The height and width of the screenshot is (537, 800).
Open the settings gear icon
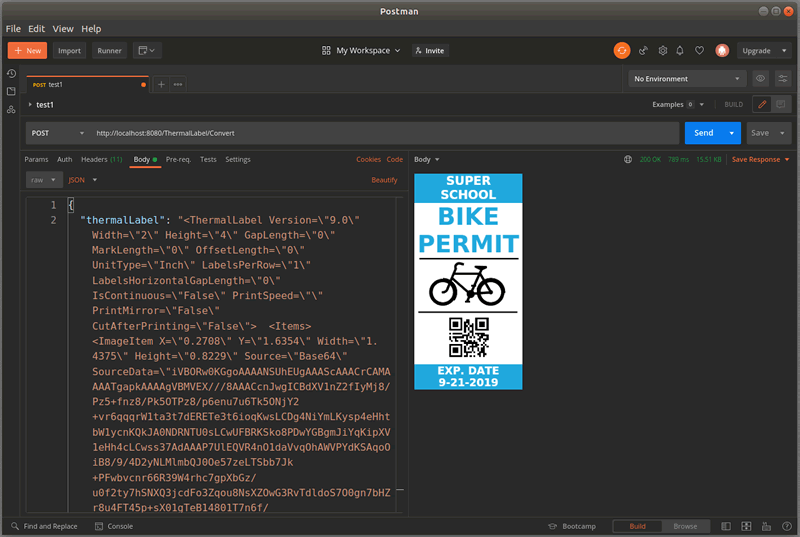coord(662,50)
